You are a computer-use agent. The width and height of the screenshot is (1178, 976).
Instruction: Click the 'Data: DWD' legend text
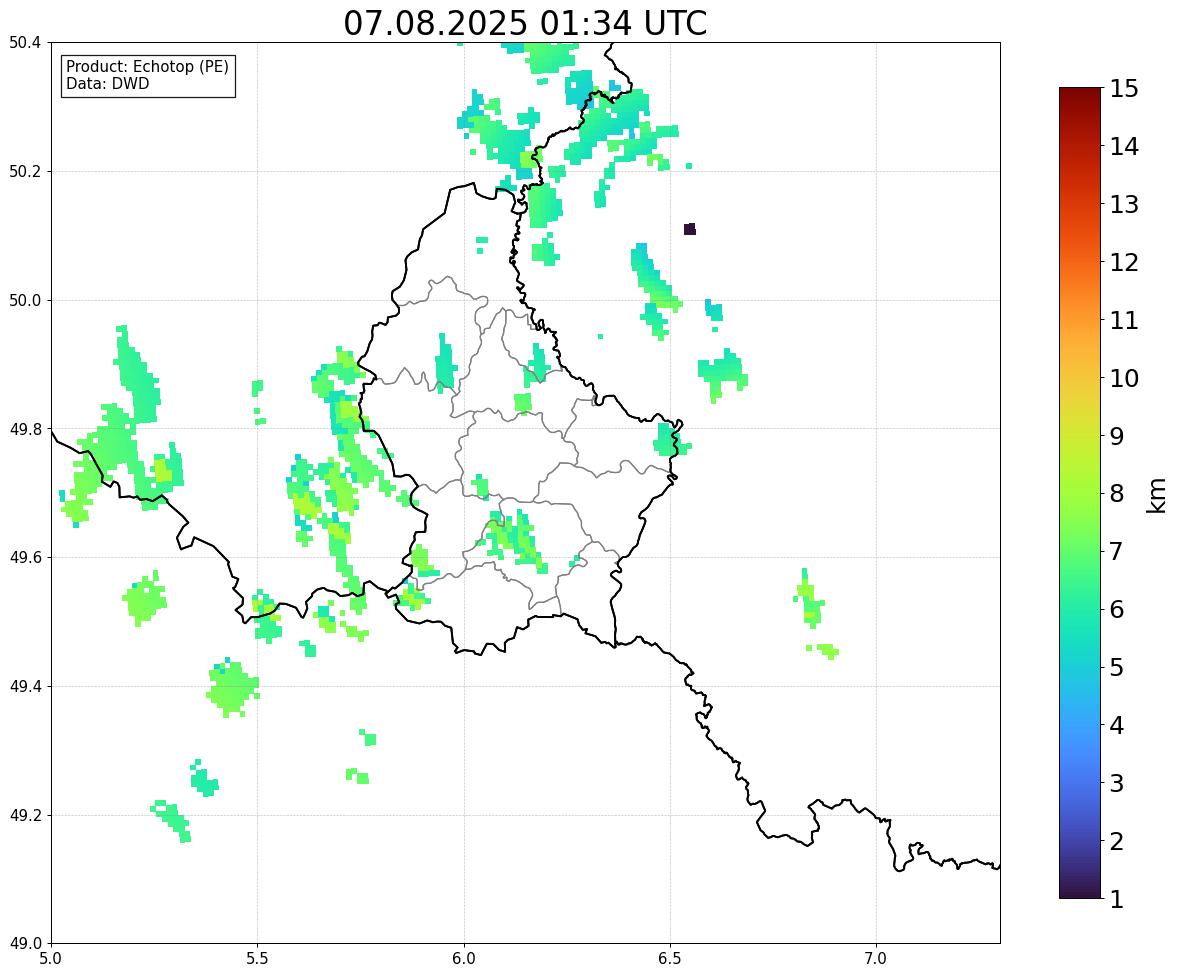(x=107, y=83)
